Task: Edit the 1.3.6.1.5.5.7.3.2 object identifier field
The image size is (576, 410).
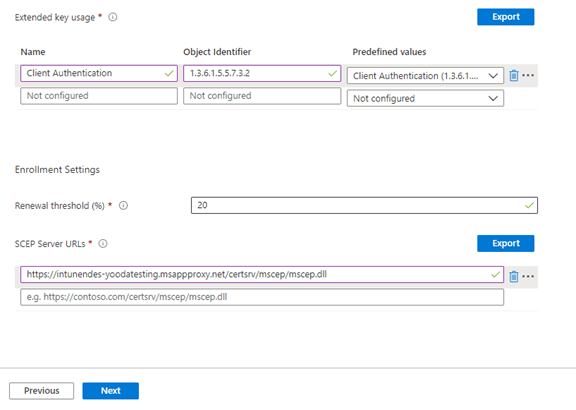Action: 262,73
